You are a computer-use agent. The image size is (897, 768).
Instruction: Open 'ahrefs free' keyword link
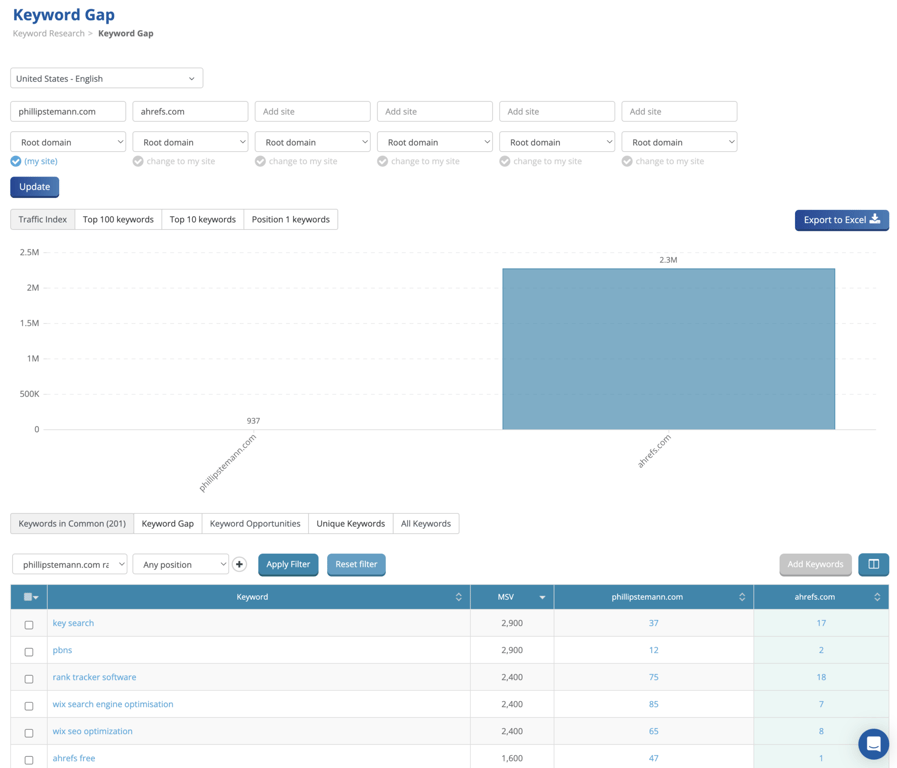pos(74,758)
